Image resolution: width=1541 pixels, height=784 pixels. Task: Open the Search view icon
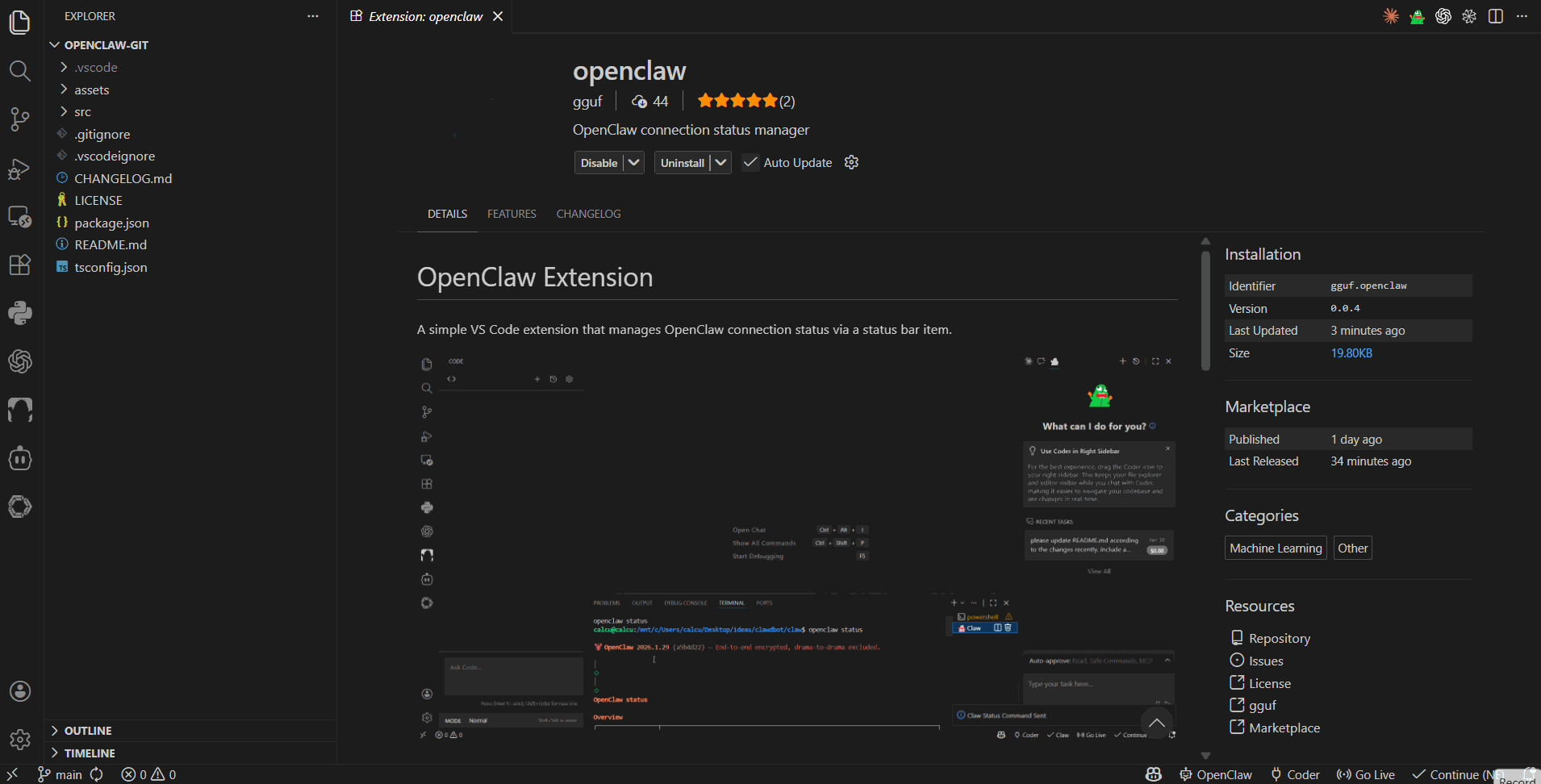[x=20, y=71]
